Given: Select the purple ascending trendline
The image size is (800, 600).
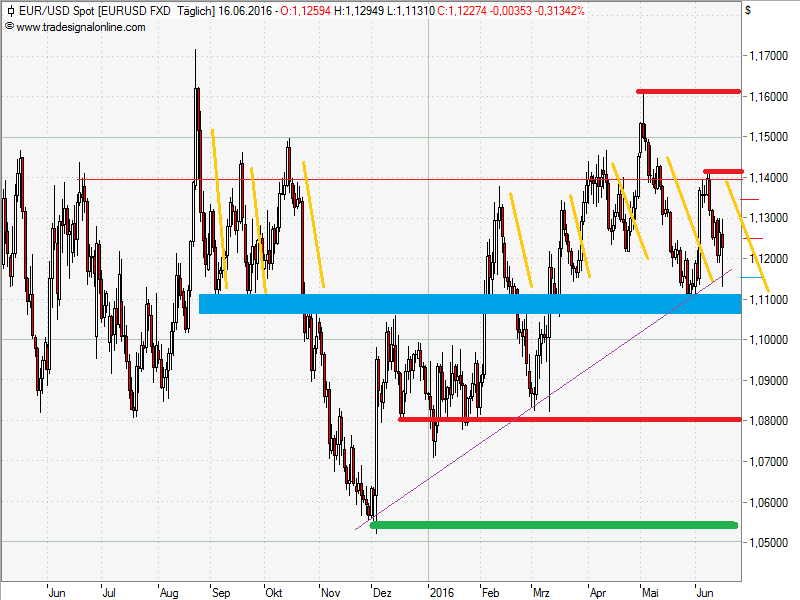Looking at the screenshot, I should point(544,399).
